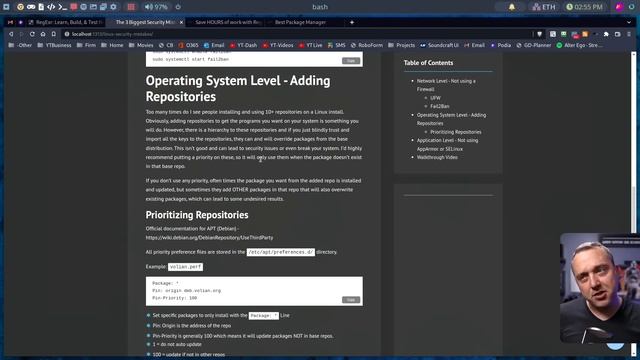640x360 pixels.
Task: Jump to Operating System Level contents entry
Action: click(x=451, y=119)
